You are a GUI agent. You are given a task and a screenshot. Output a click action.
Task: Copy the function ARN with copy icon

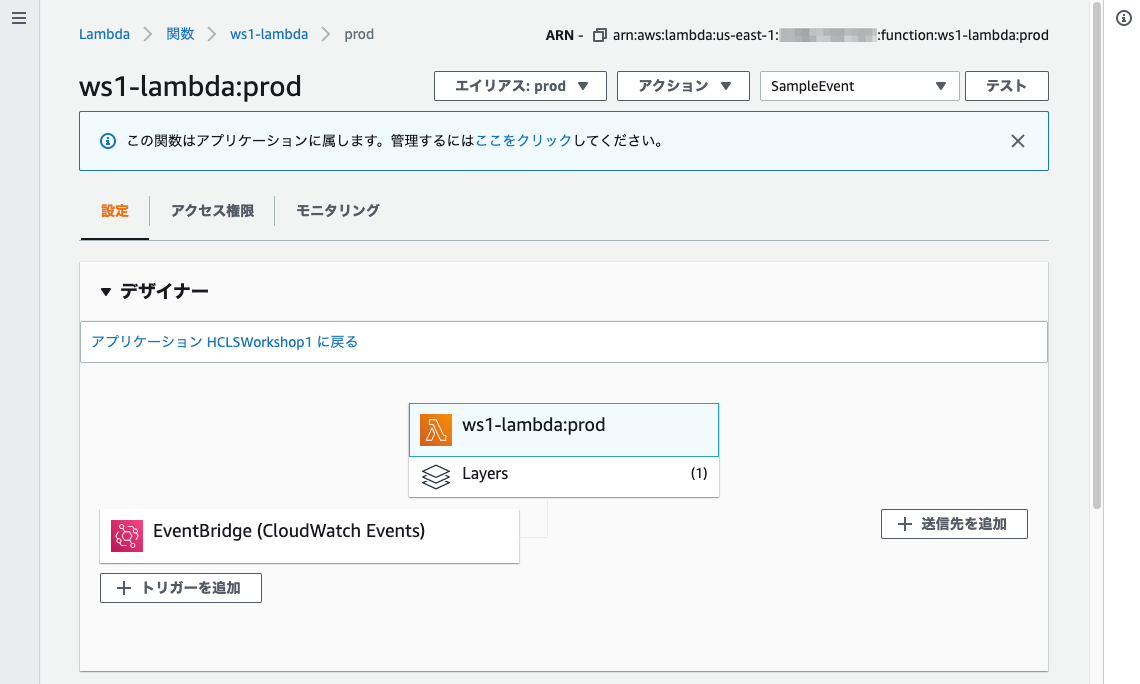[600, 35]
